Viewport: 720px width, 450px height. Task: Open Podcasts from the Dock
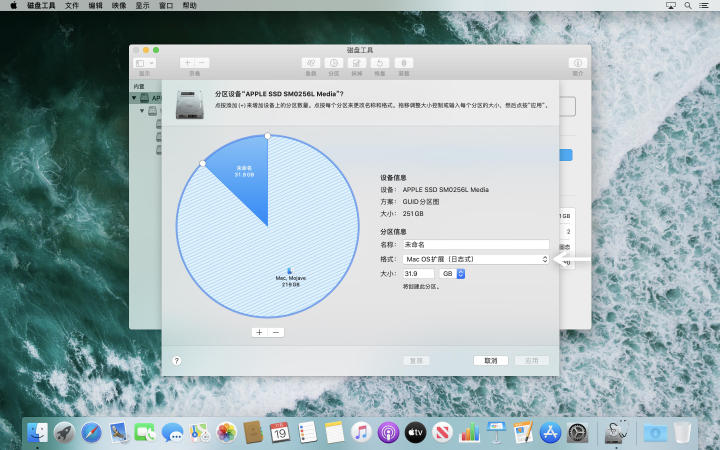(x=388, y=433)
